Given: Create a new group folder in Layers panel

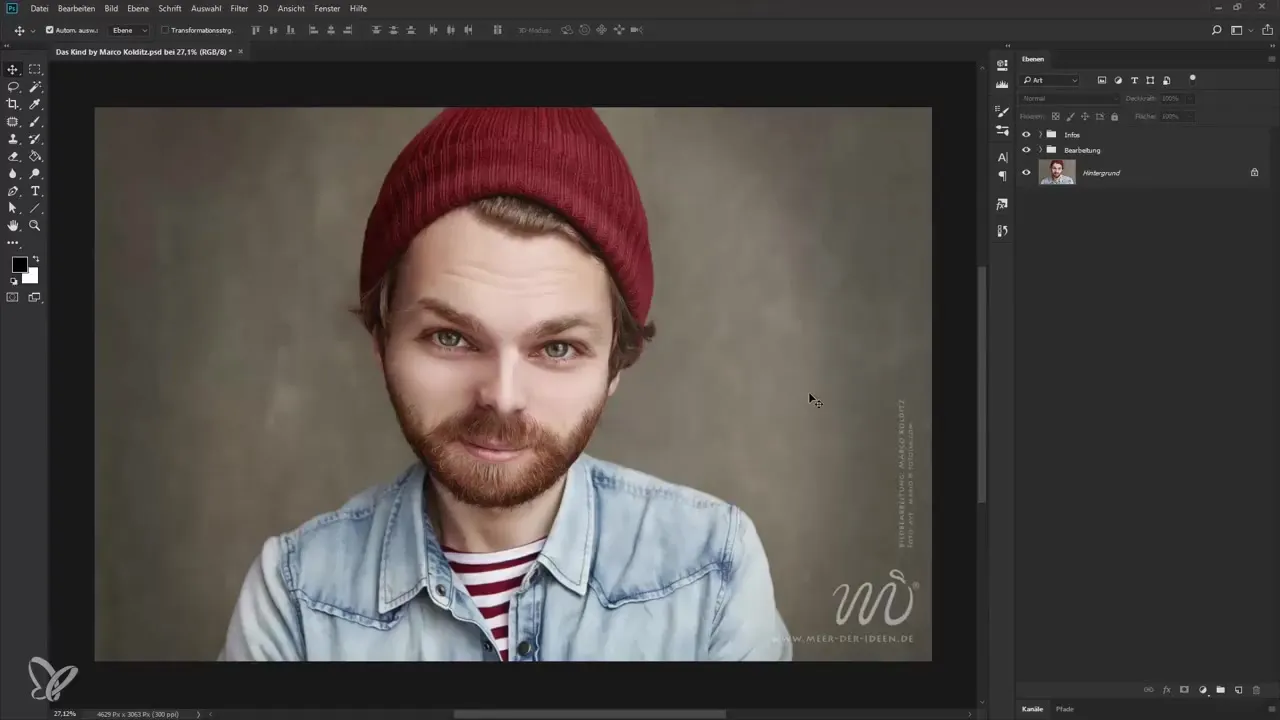Looking at the screenshot, I should tap(1220, 690).
